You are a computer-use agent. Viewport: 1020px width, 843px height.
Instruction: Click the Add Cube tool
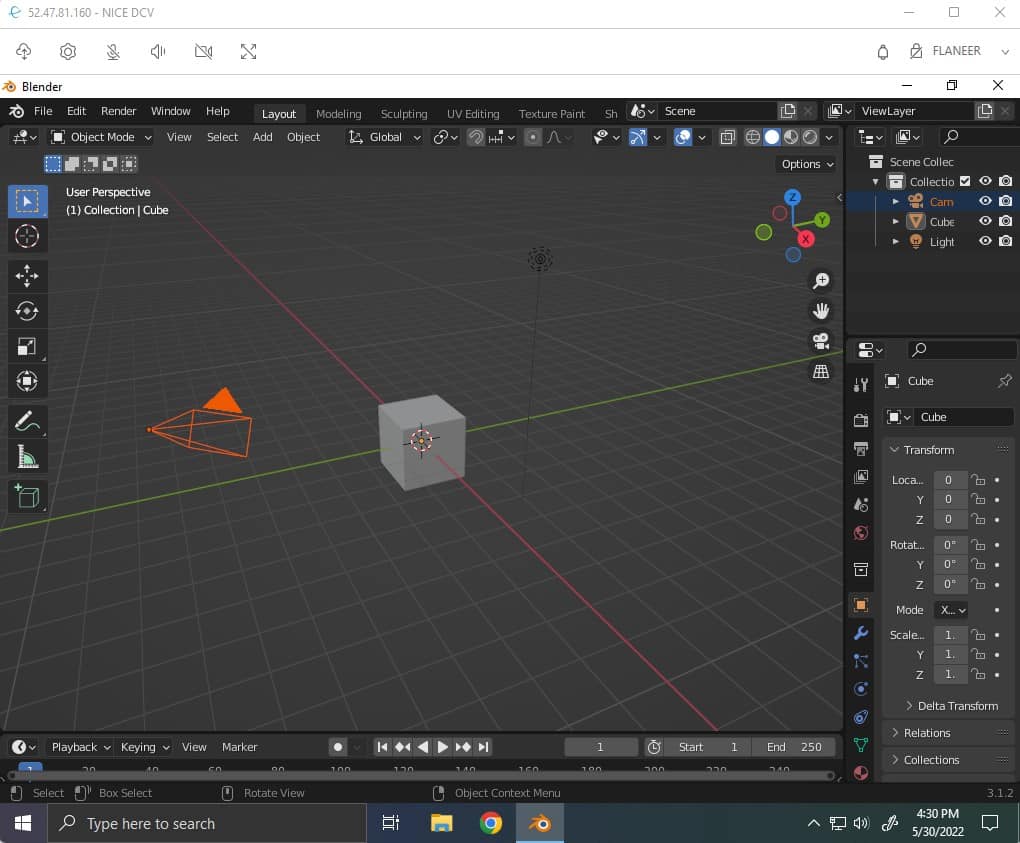click(27, 496)
